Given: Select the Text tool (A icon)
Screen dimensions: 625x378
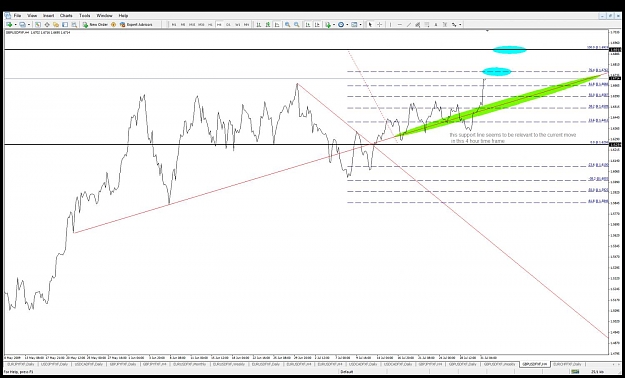Looking at the screenshot, I should (x=436, y=25).
